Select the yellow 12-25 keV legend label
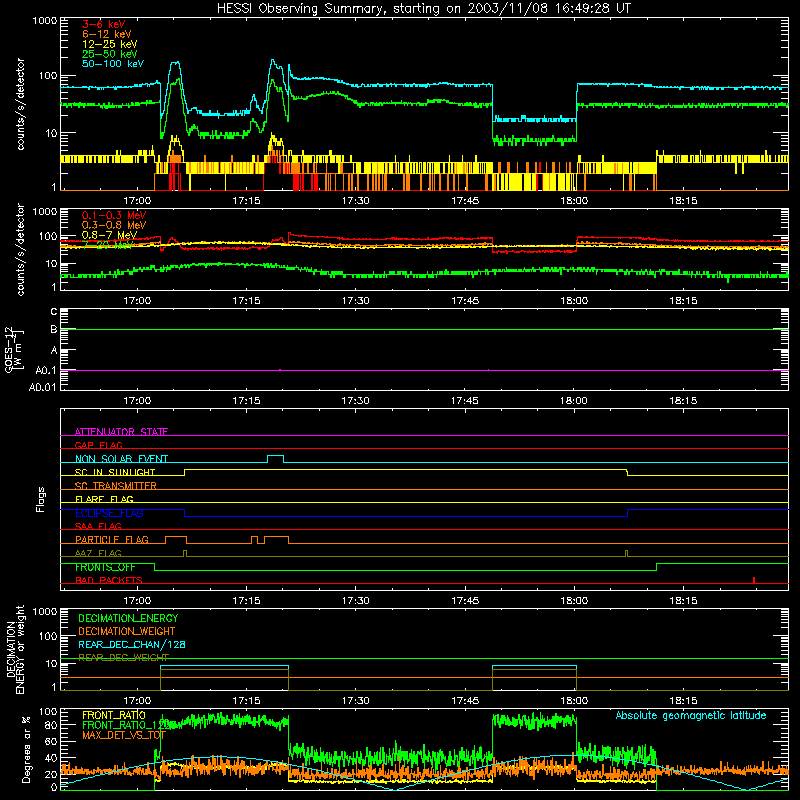The image size is (800, 800). coord(110,44)
